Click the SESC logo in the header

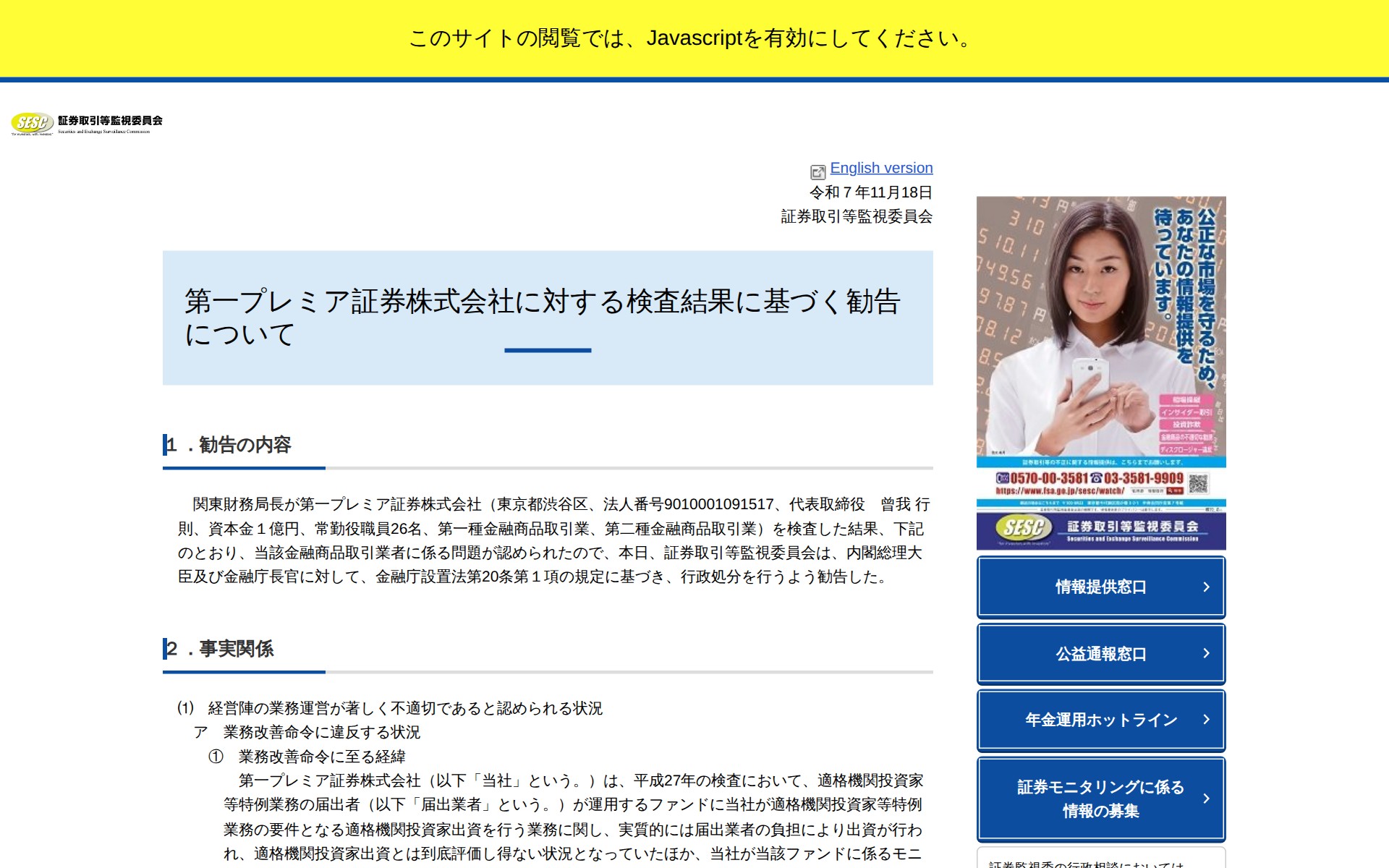(32, 123)
